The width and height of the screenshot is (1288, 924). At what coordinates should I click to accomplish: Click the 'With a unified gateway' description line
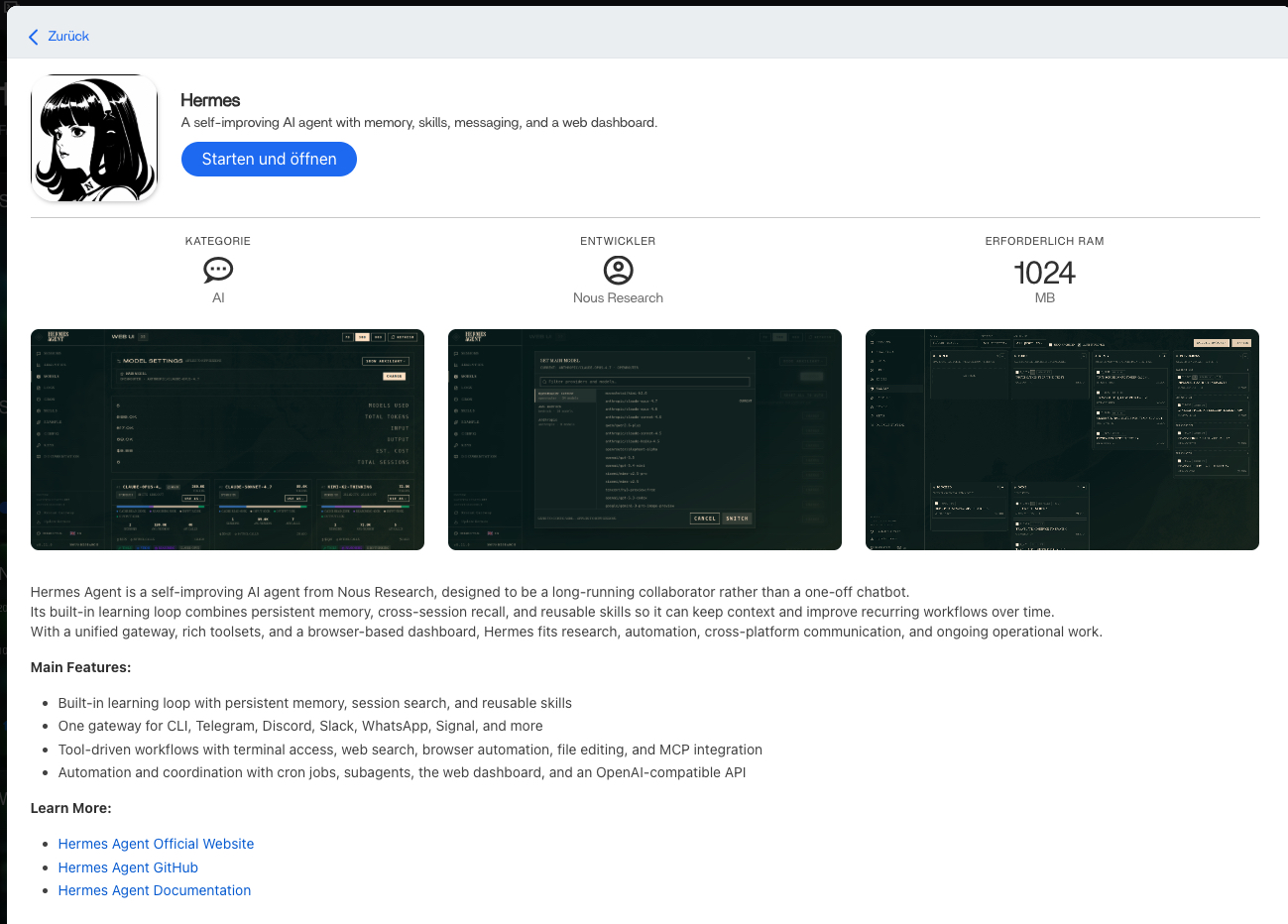[566, 632]
